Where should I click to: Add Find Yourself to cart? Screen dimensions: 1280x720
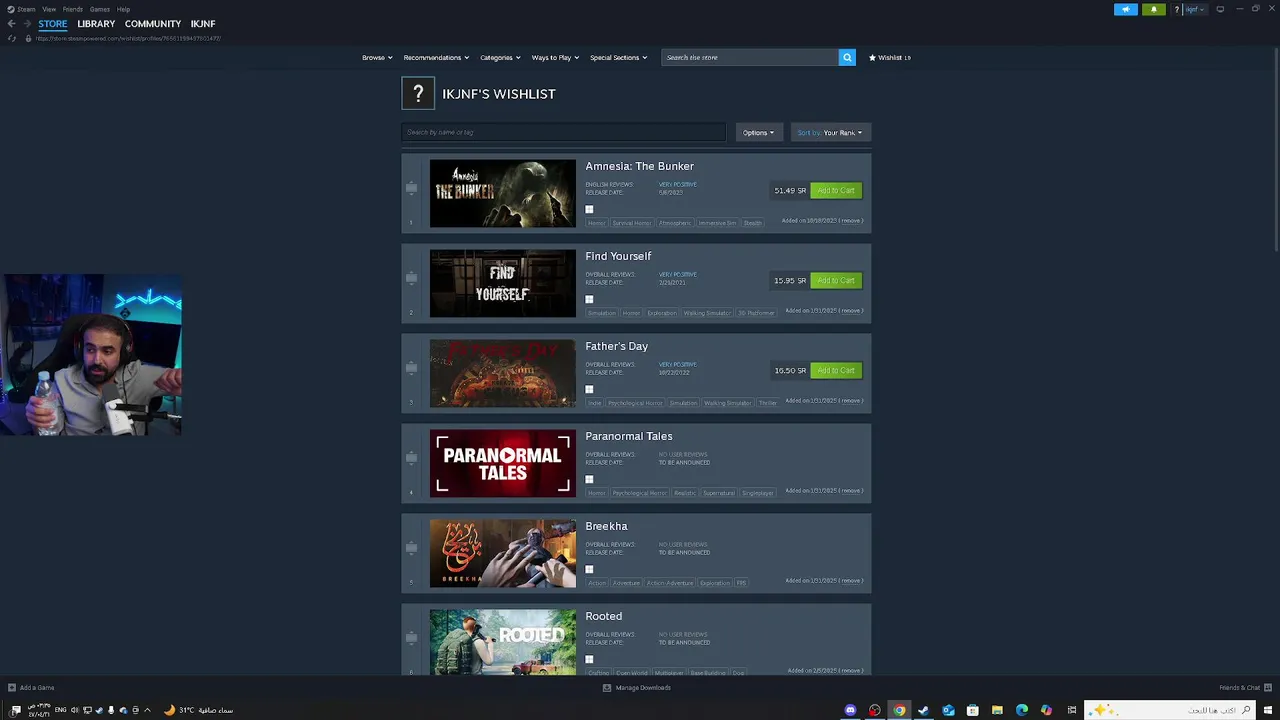[835, 280]
